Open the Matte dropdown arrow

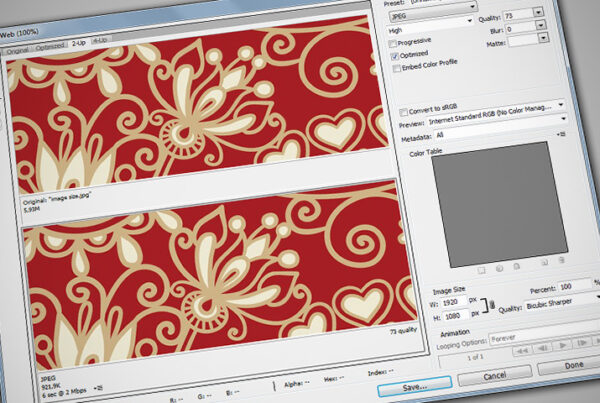(543, 38)
